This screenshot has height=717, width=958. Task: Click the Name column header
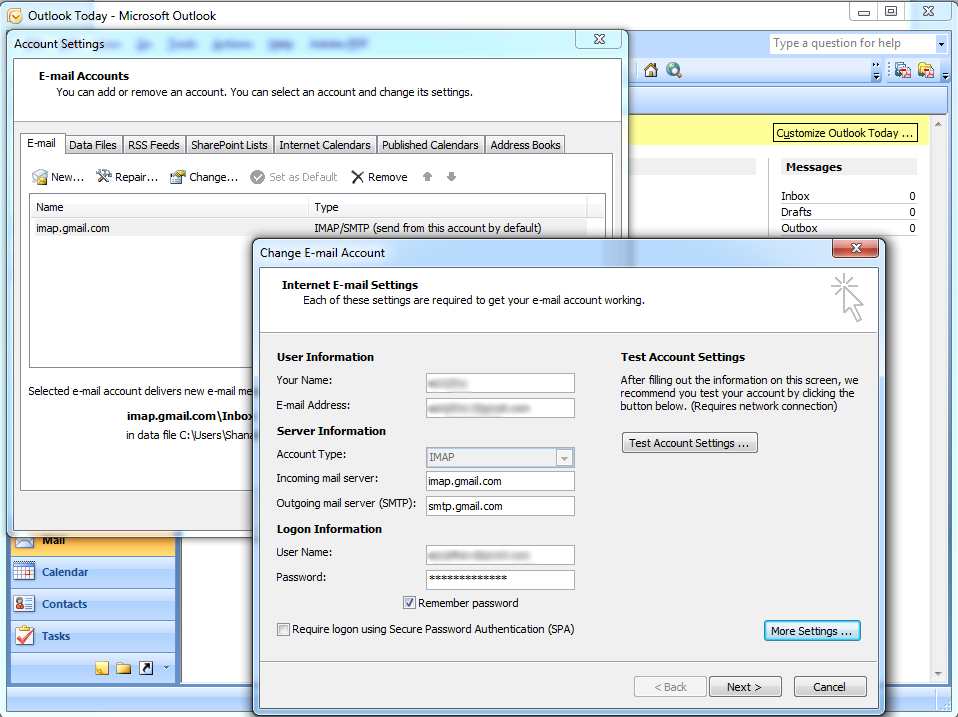click(x=169, y=207)
